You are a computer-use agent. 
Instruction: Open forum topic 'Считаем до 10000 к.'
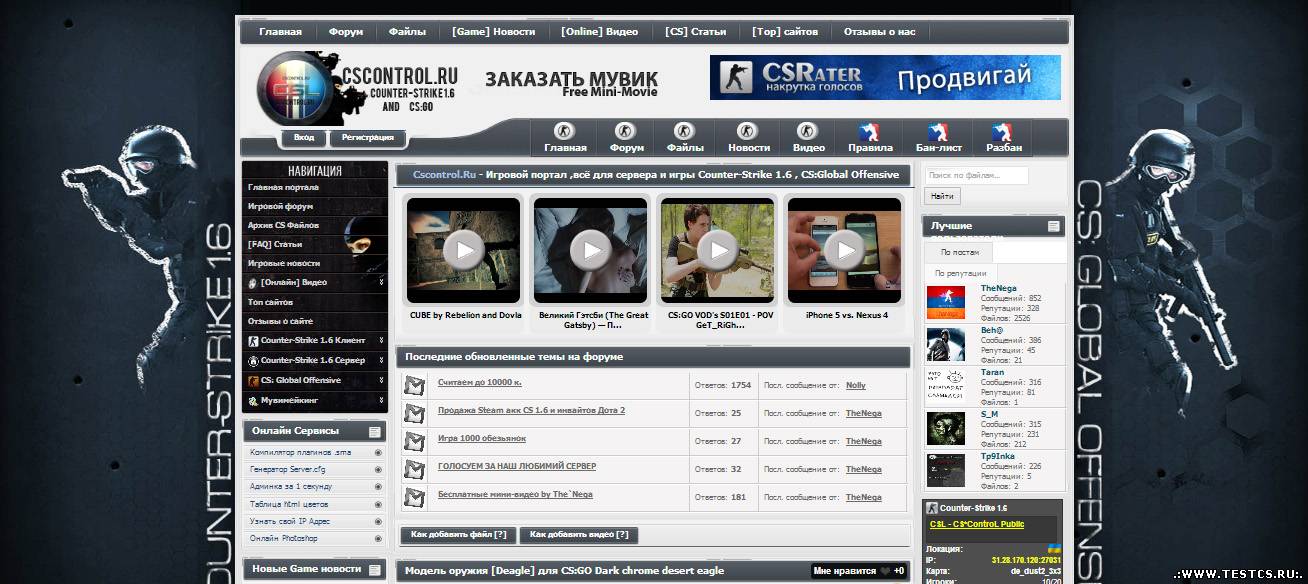480,384
